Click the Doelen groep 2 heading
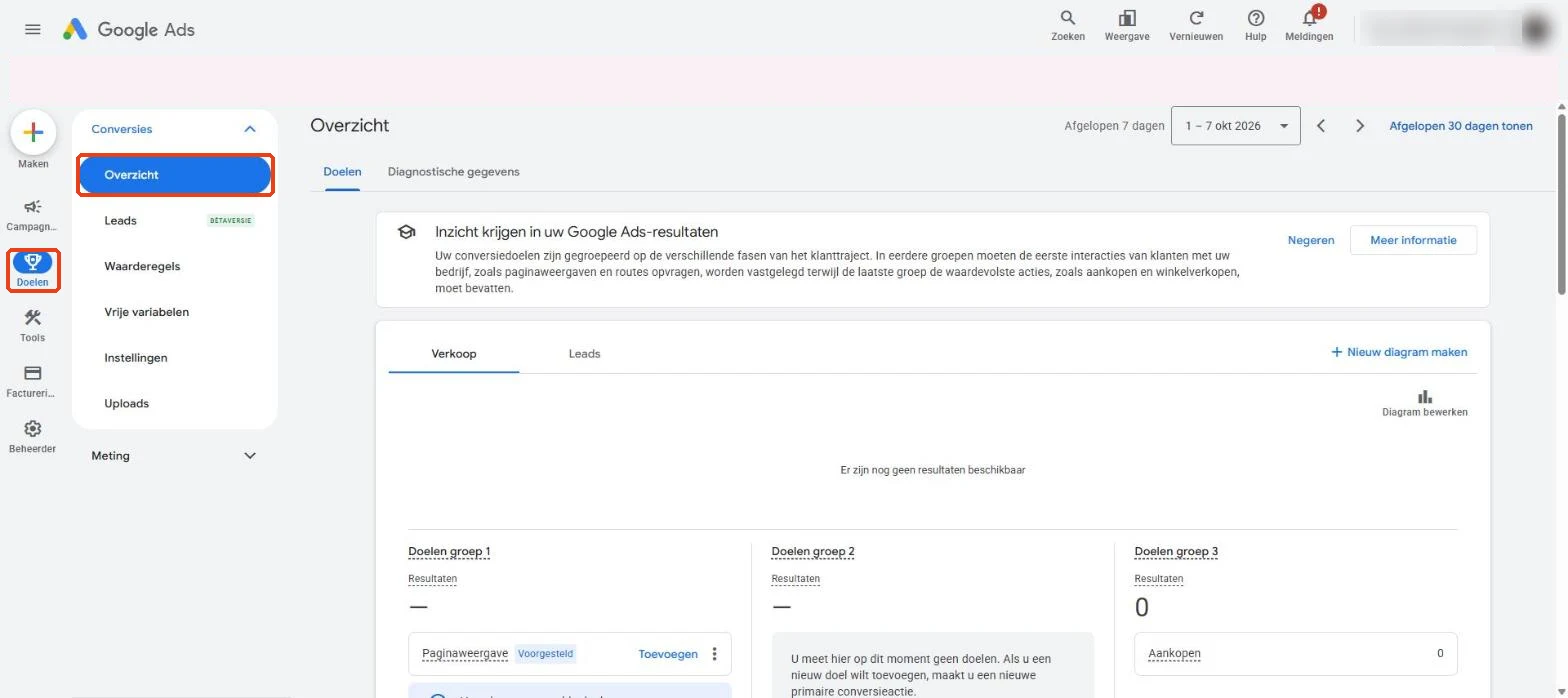The width and height of the screenshot is (1568, 698). pos(813,552)
